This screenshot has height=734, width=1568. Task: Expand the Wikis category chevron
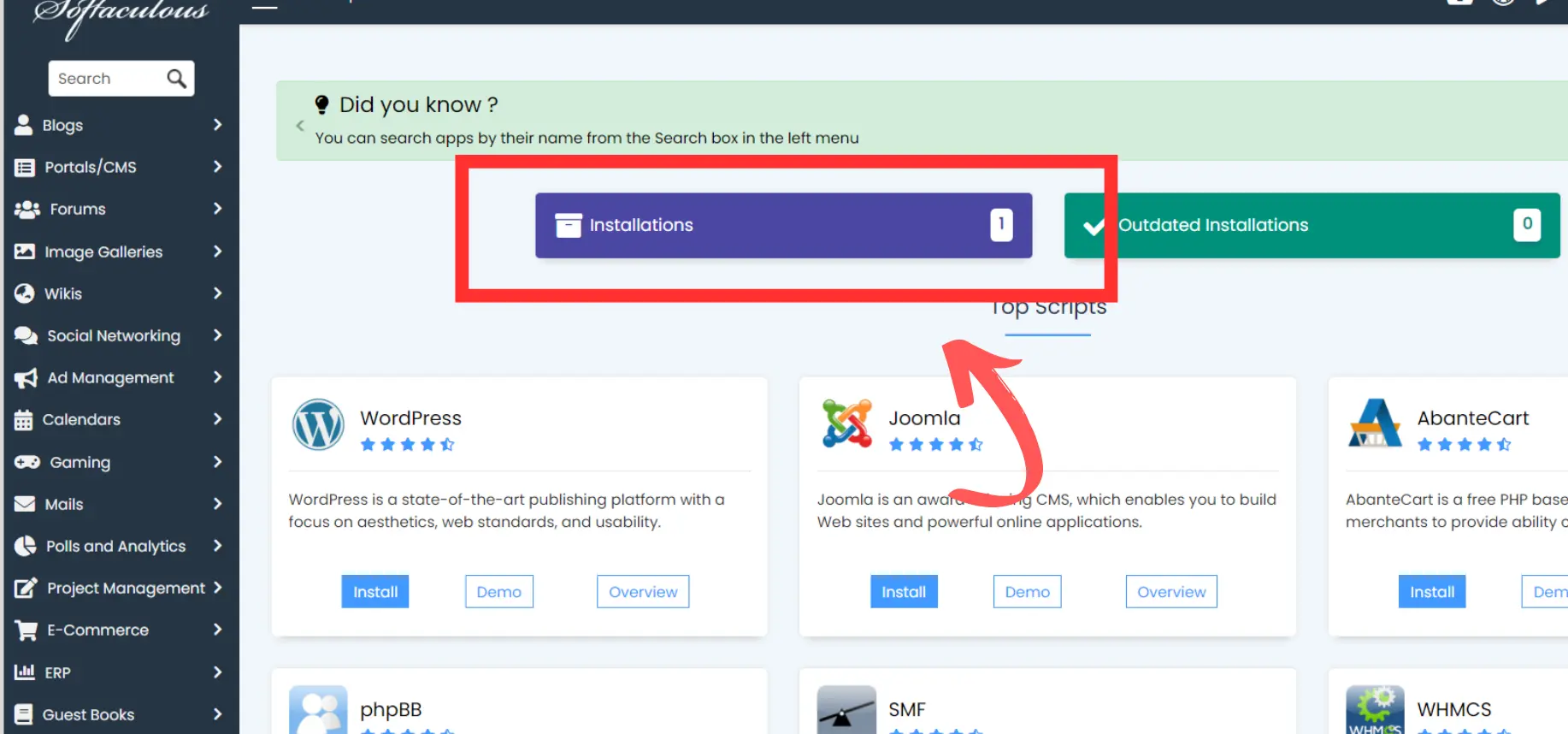tap(217, 293)
